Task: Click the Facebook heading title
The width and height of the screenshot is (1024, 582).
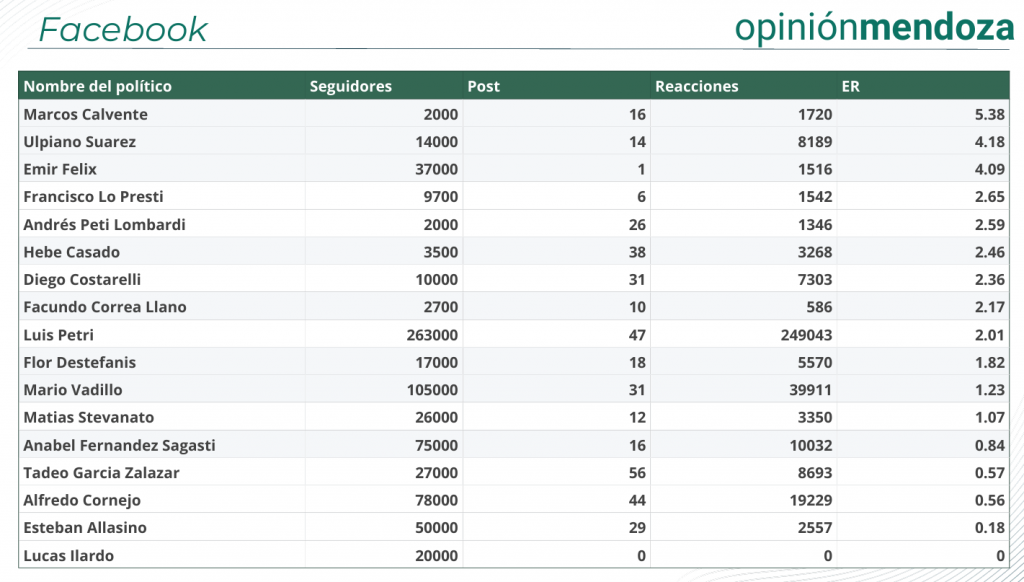Action: coord(123,29)
